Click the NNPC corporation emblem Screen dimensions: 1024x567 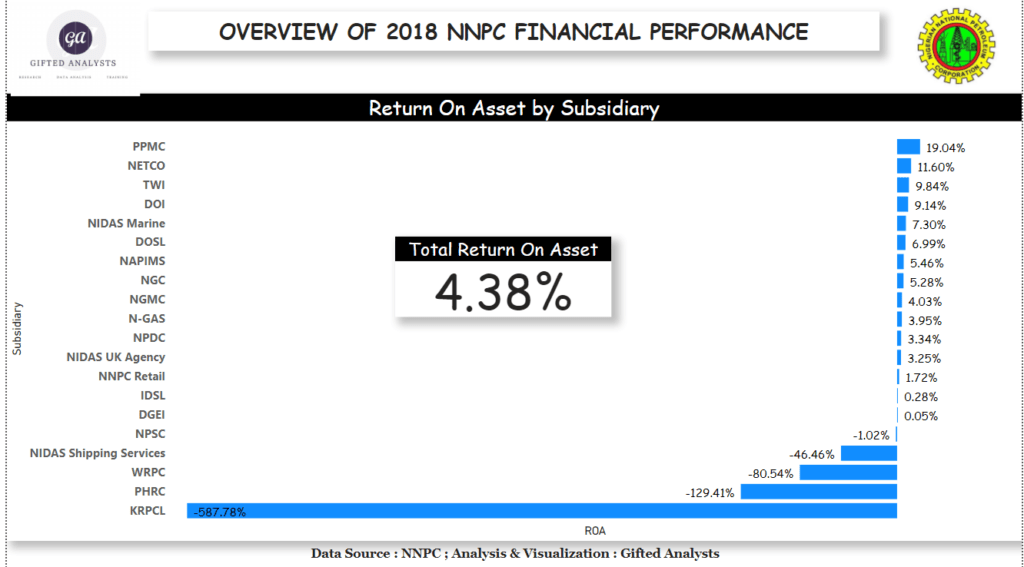957,48
